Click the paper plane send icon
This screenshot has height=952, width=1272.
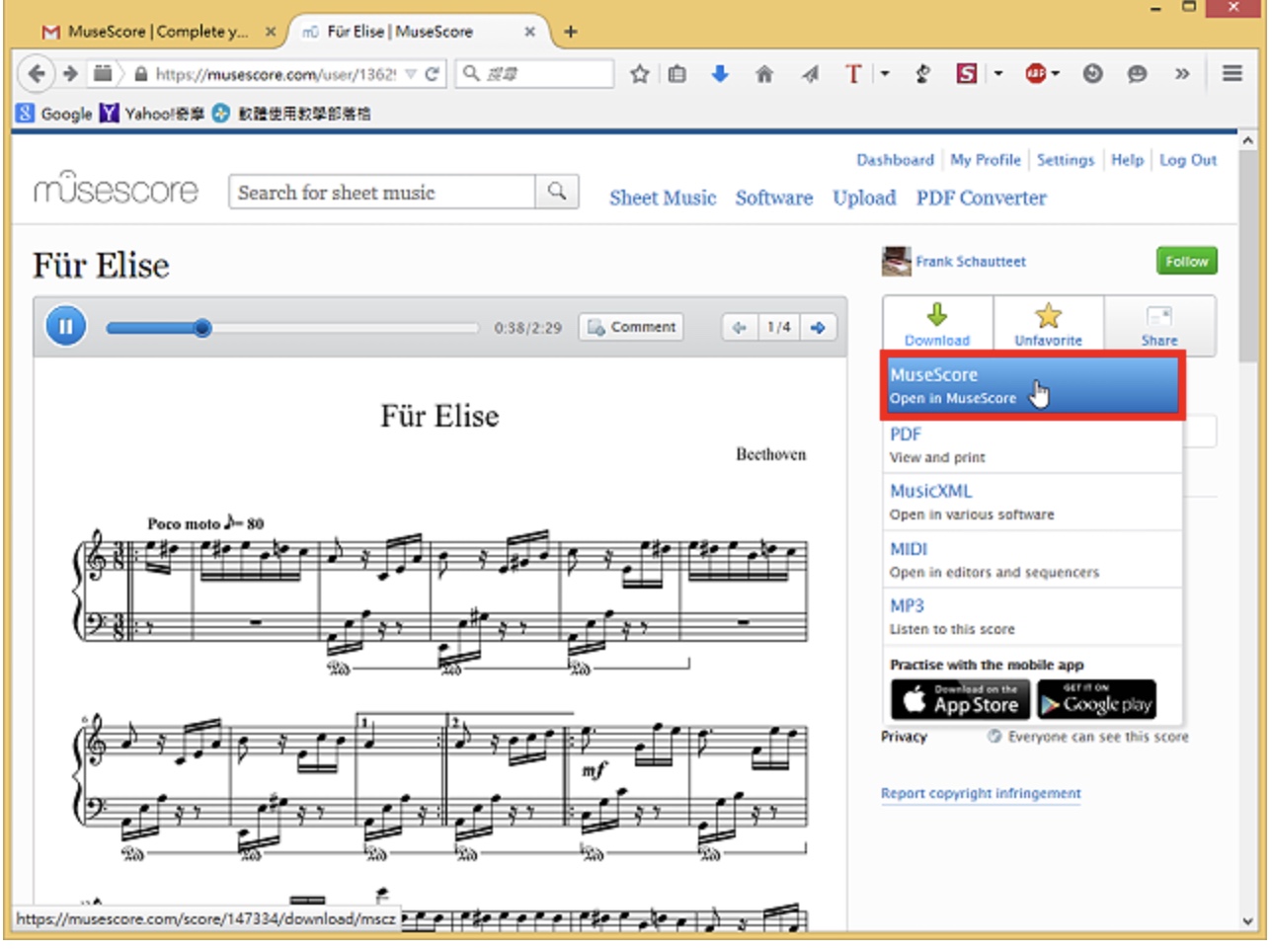(x=810, y=74)
